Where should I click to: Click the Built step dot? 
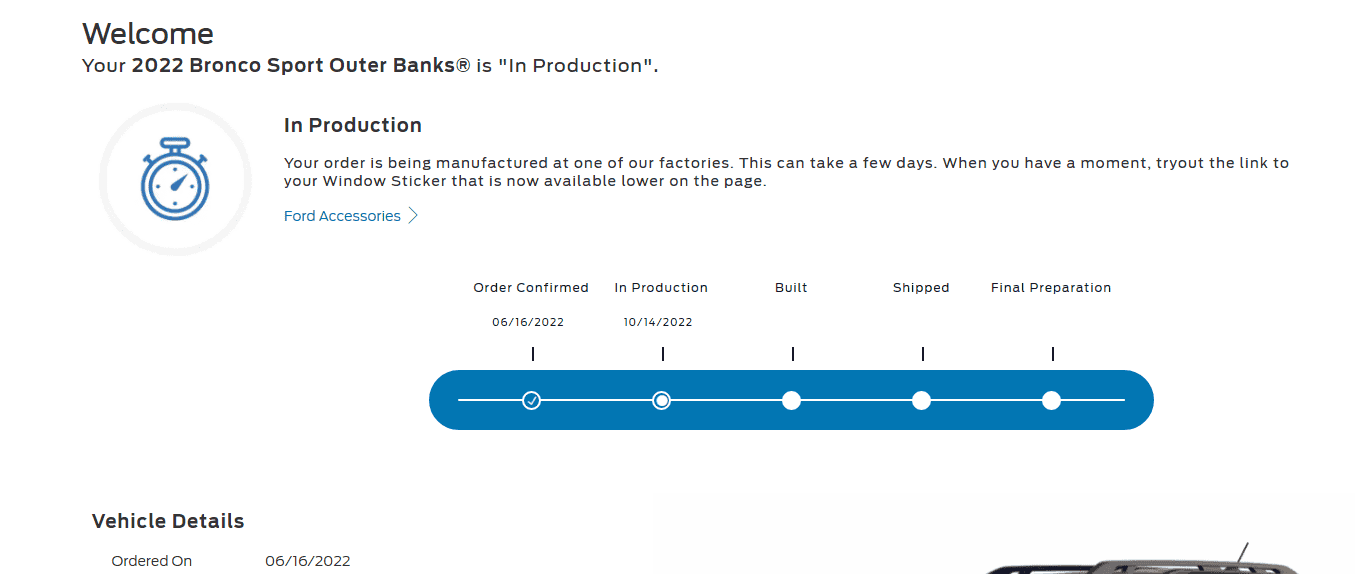(x=791, y=401)
